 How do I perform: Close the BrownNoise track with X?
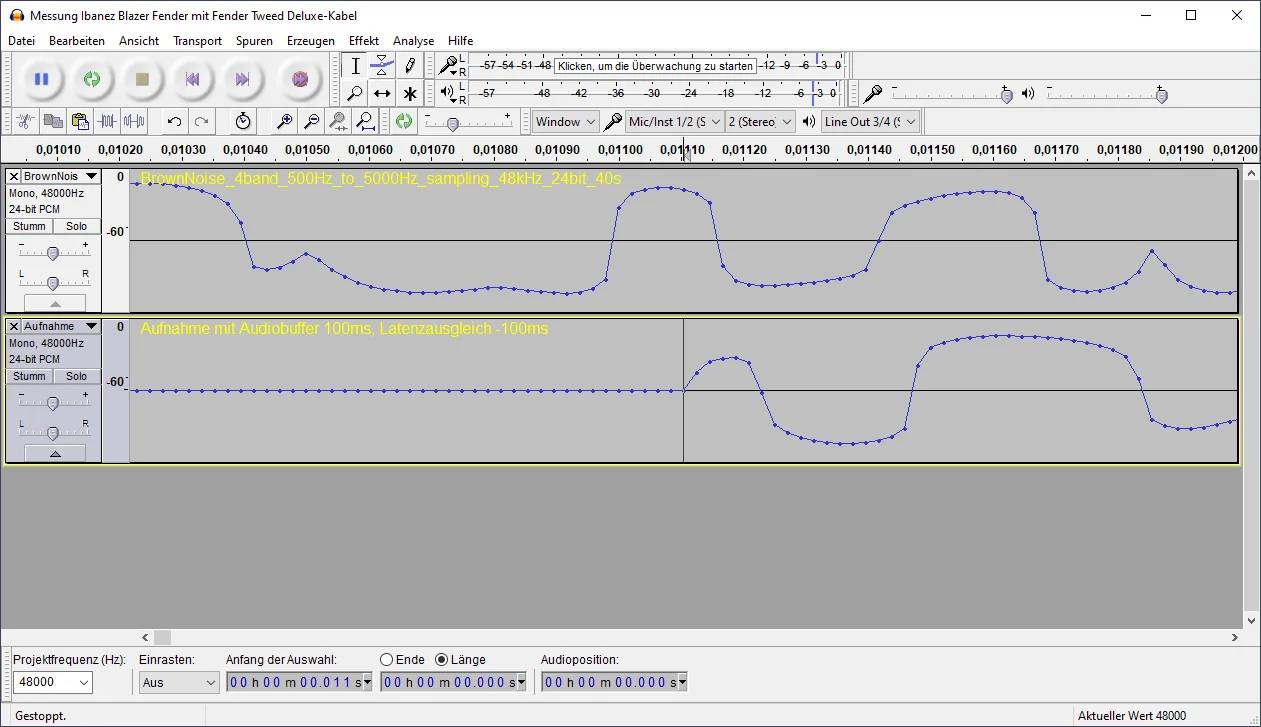point(13,176)
